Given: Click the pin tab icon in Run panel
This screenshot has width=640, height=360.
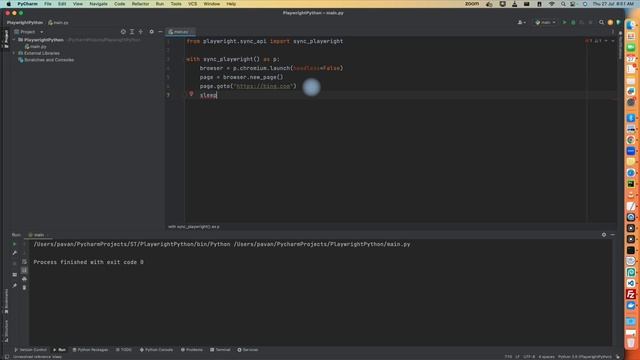Looking at the screenshot, I should point(15,286).
